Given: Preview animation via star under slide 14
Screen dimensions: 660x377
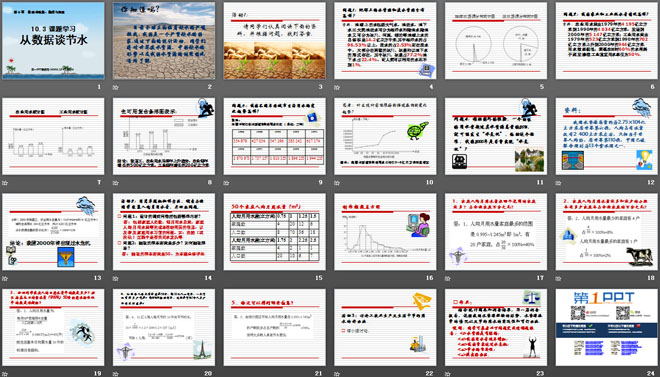Looking at the screenshot, I should point(115,278).
